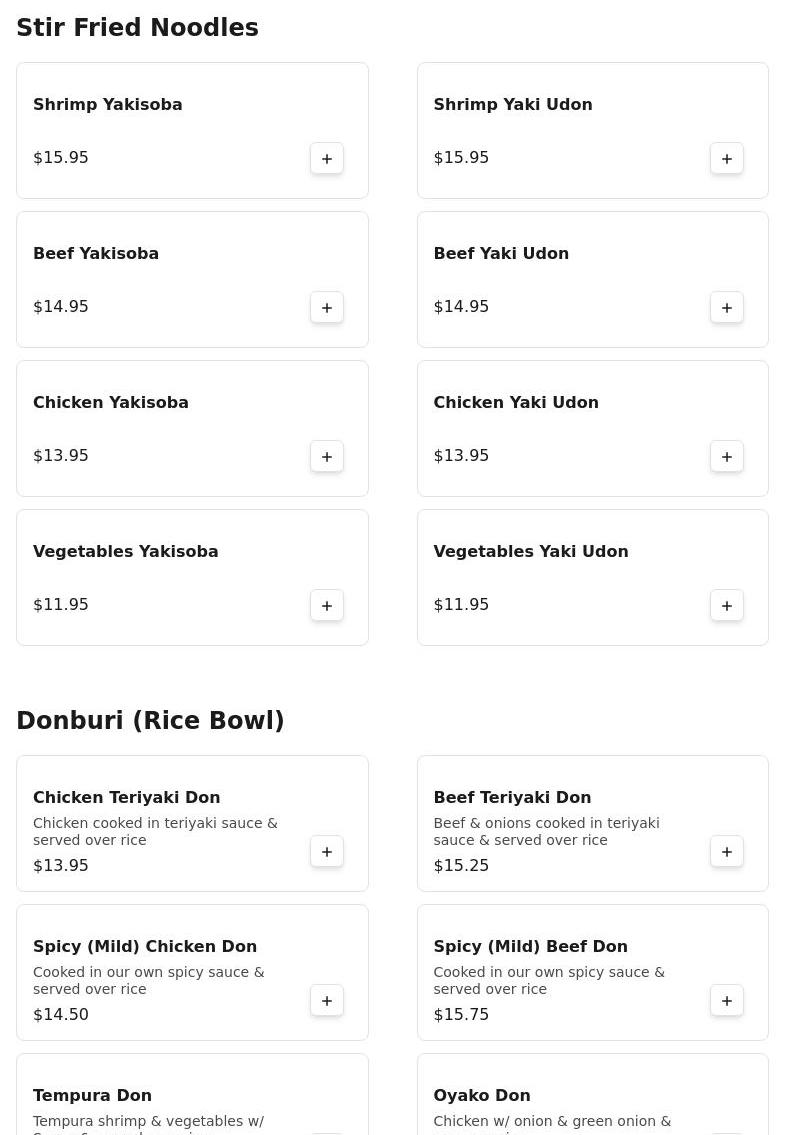The width and height of the screenshot is (785, 1135).
Task: Add Shrimp Yakisoba using plus icon
Action: coord(327,159)
